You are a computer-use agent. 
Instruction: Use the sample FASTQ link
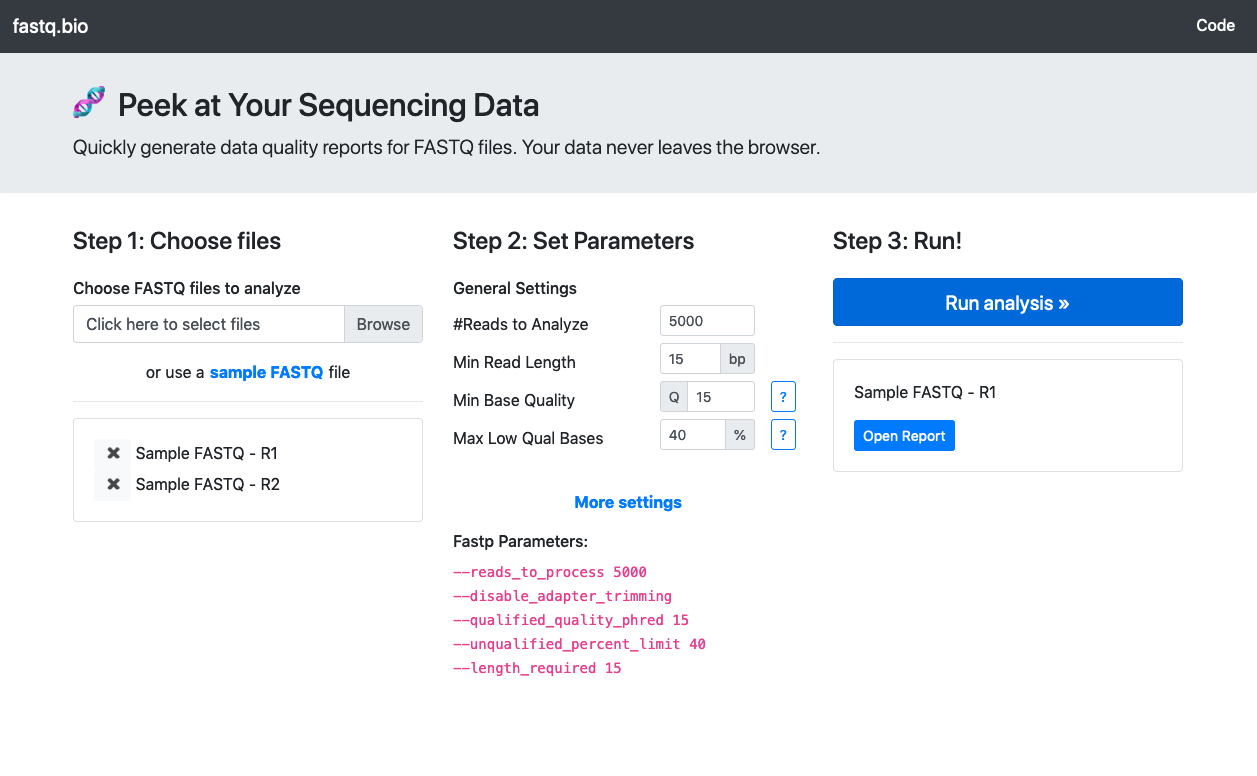(266, 372)
